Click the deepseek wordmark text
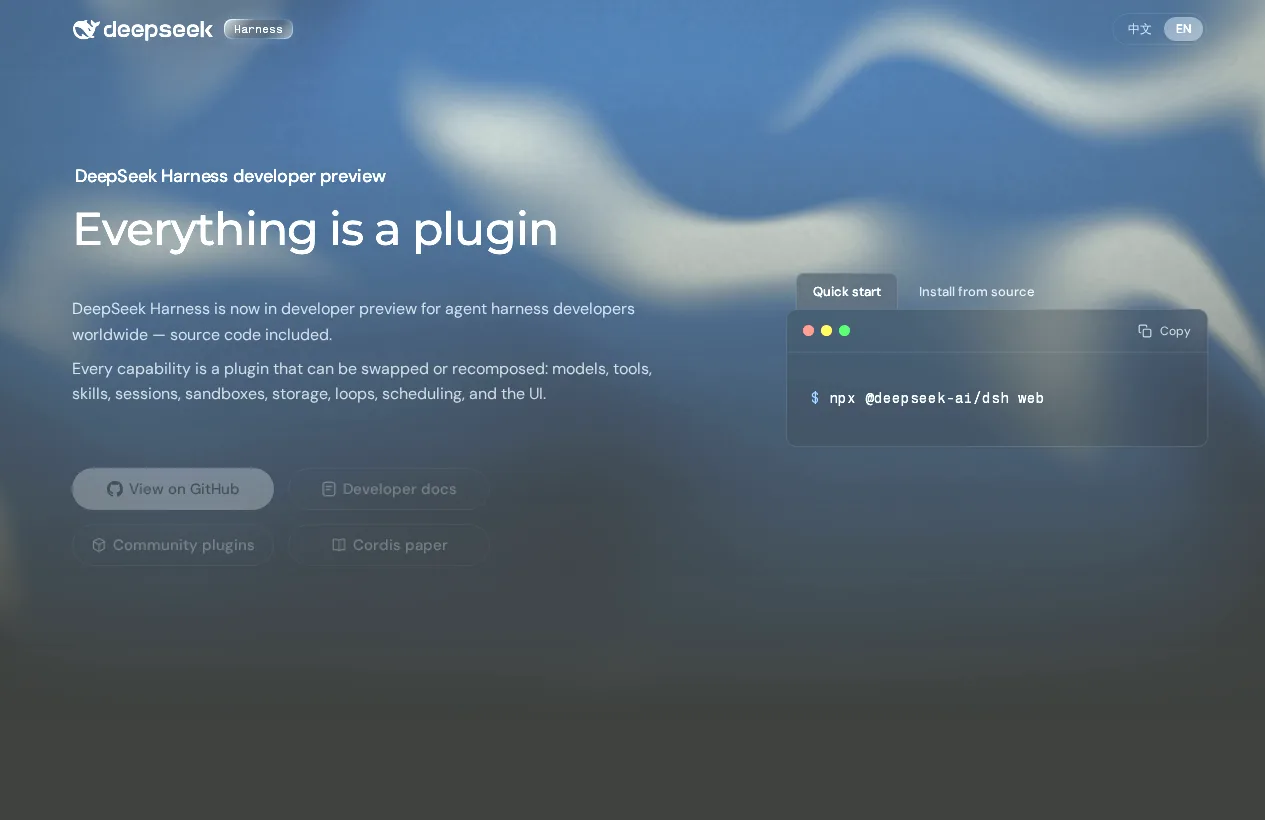 pos(158,30)
